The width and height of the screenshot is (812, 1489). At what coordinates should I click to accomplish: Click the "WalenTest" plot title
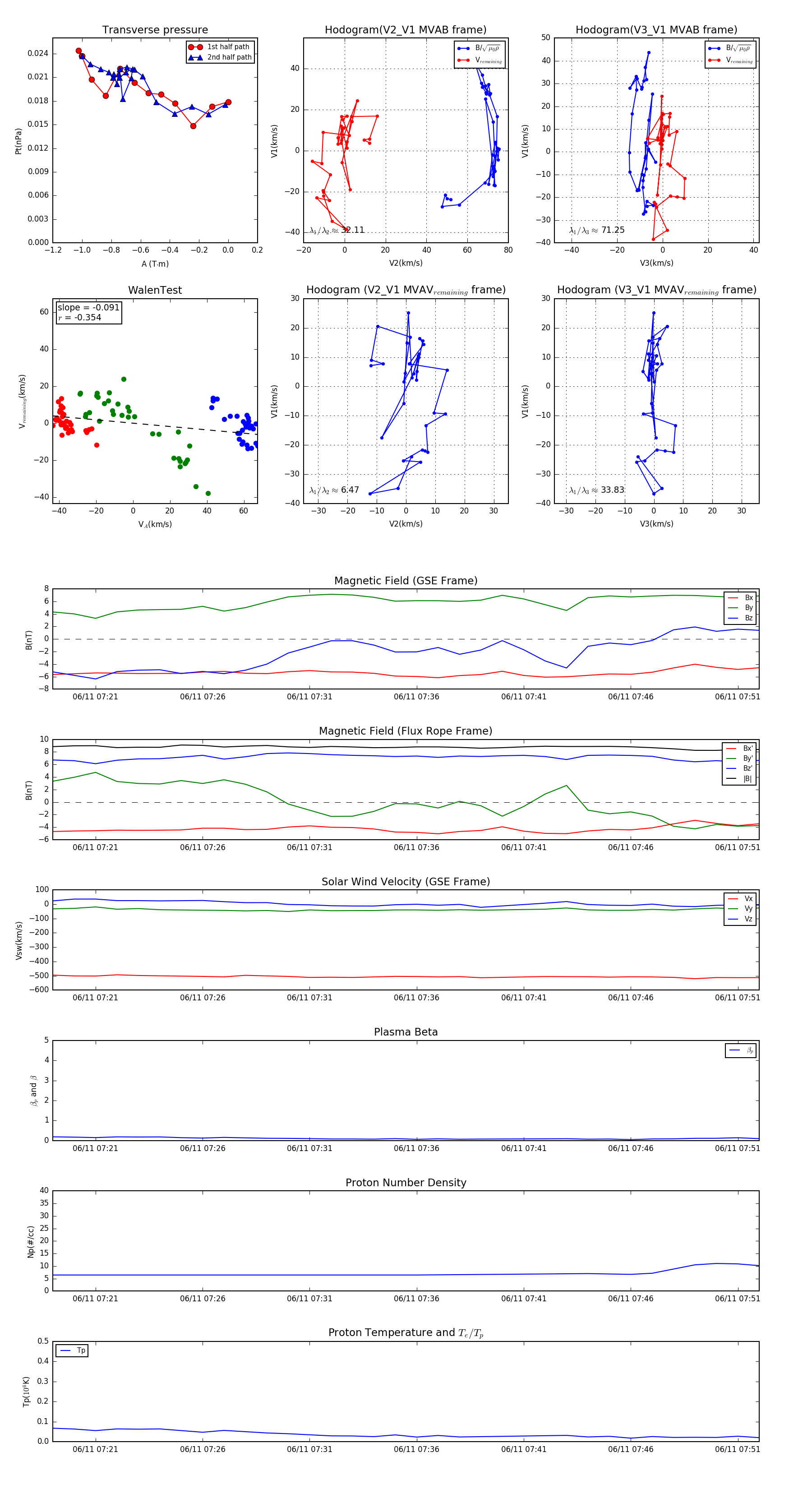click(155, 290)
